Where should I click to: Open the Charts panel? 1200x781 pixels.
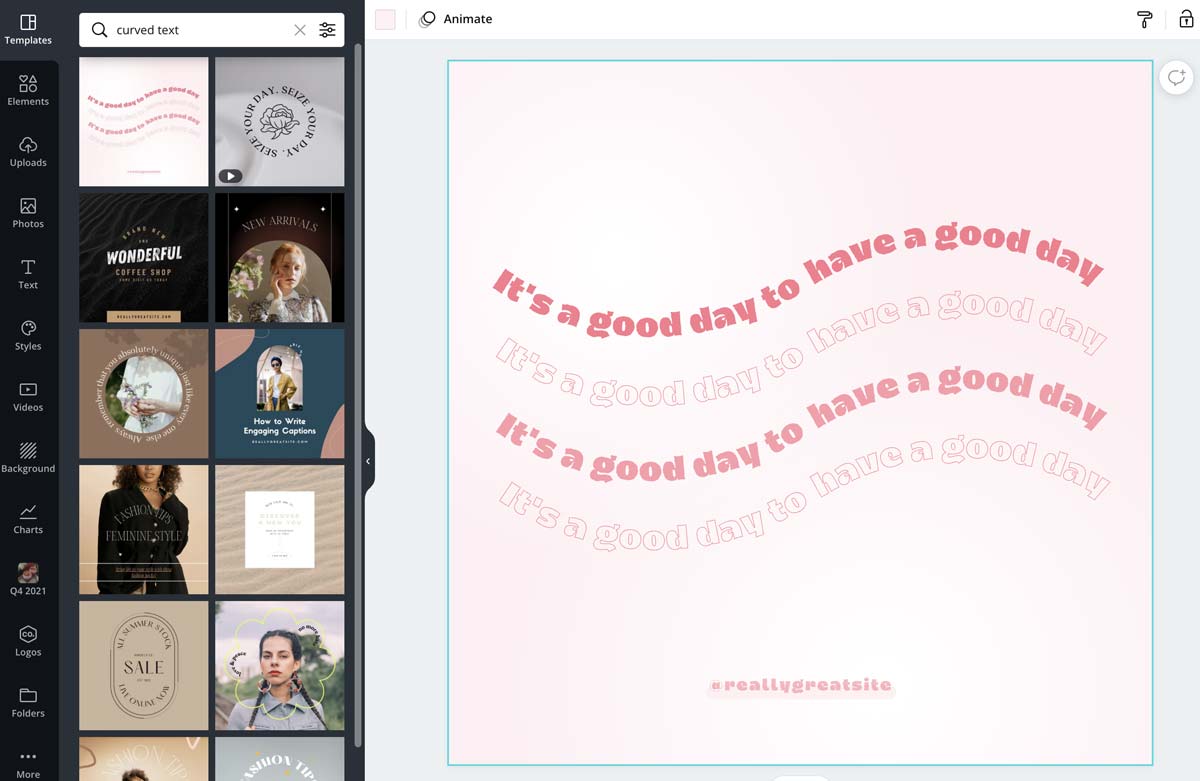[28, 519]
